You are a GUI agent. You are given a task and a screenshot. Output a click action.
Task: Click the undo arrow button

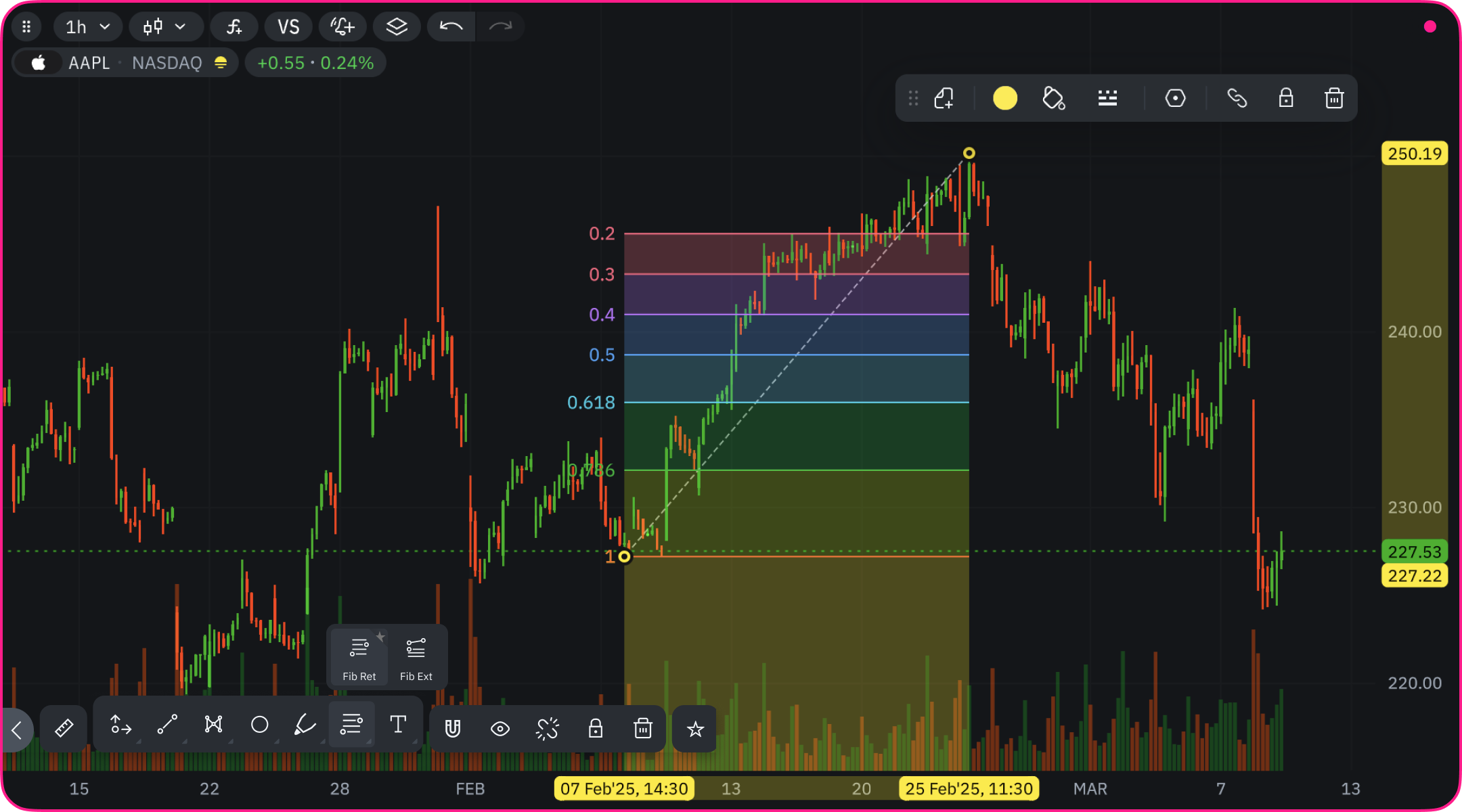pyautogui.click(x=451, y=27)
